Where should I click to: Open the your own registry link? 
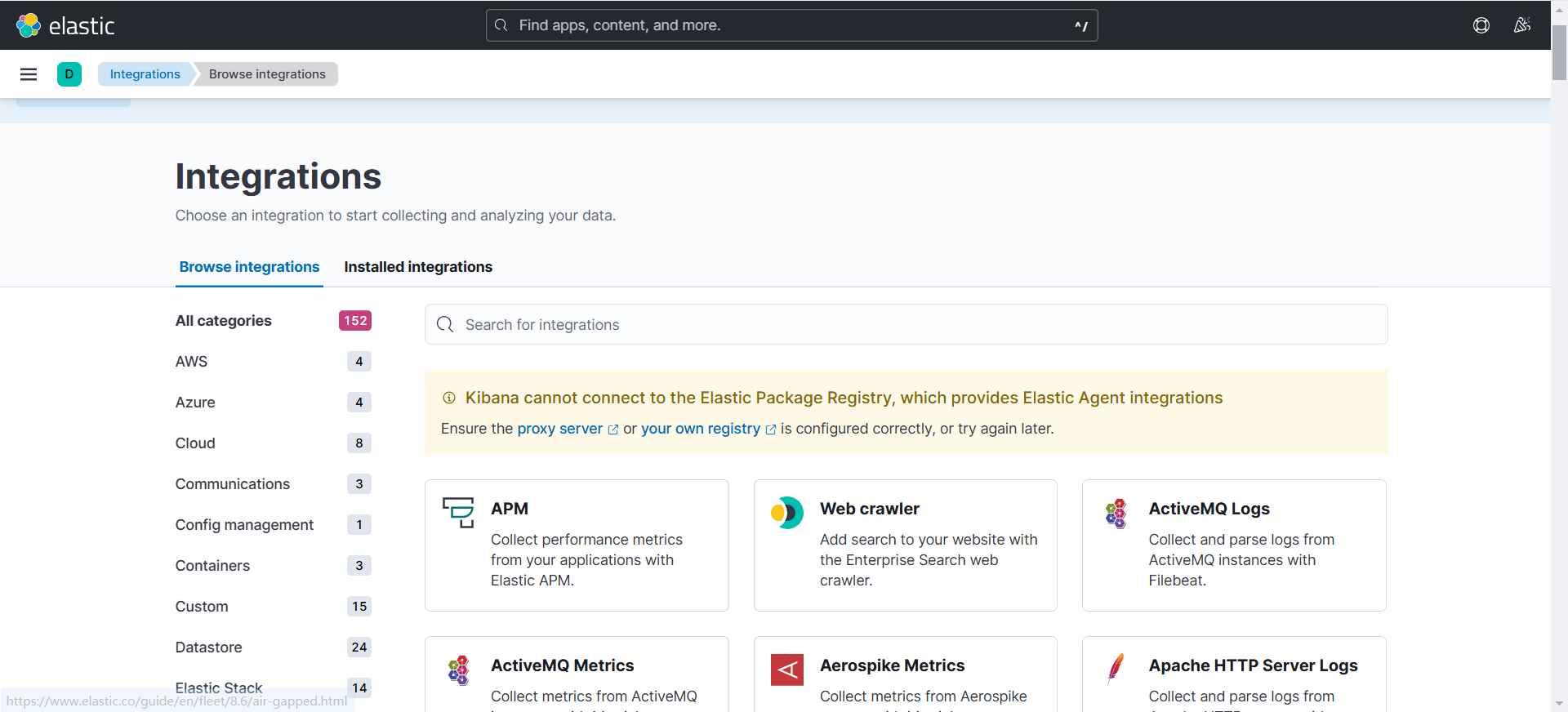[701, 429]
